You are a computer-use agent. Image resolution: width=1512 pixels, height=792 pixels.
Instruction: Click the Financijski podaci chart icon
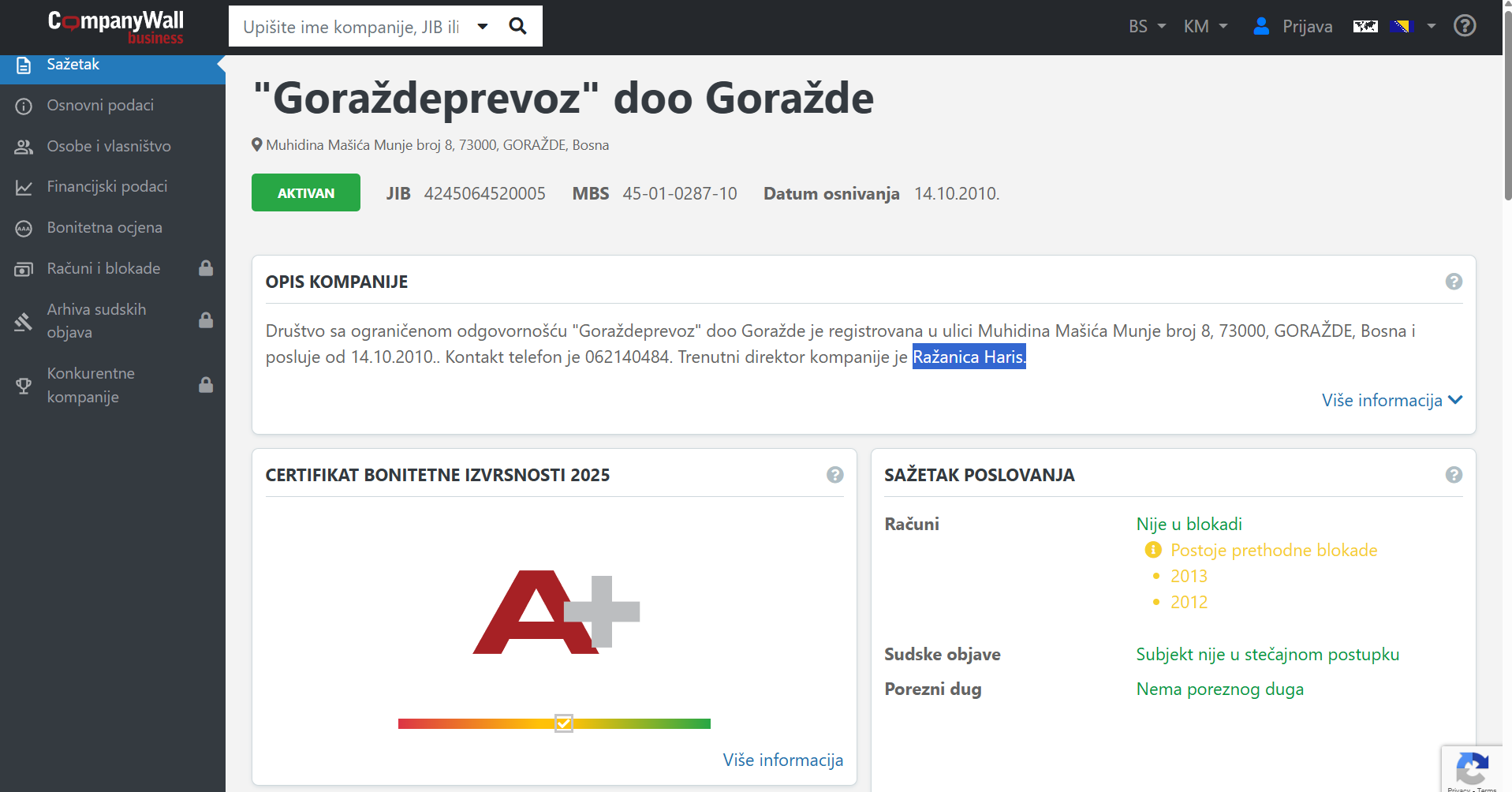coord(24,188)
